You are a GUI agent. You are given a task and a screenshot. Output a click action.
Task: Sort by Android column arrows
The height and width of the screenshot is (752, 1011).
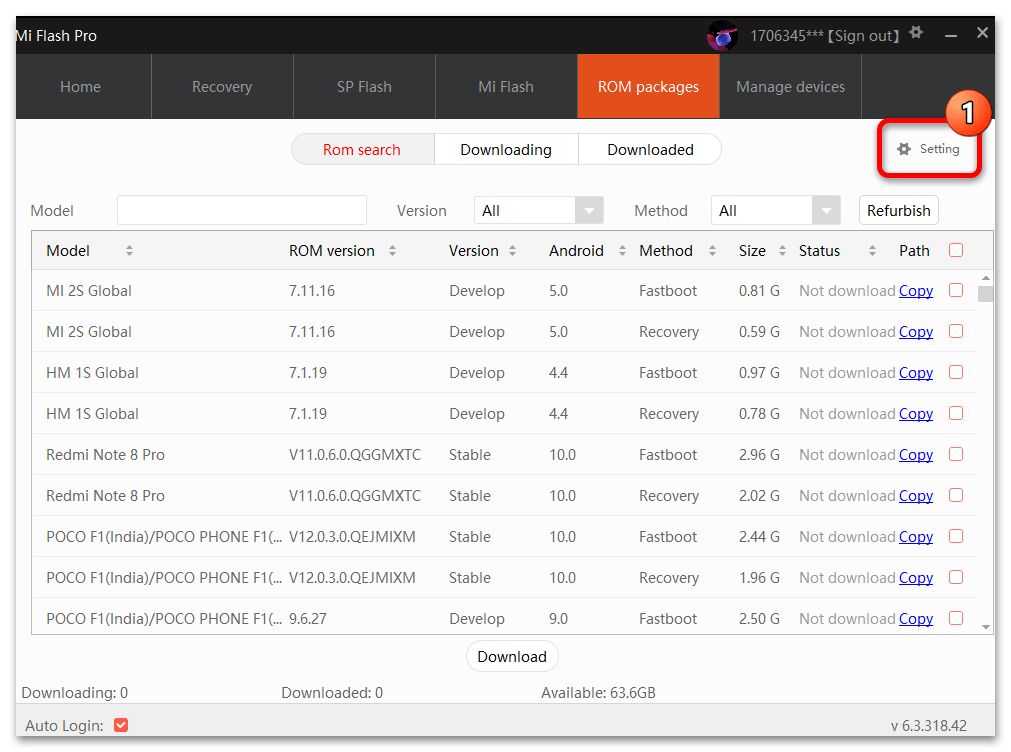[622, 250]
